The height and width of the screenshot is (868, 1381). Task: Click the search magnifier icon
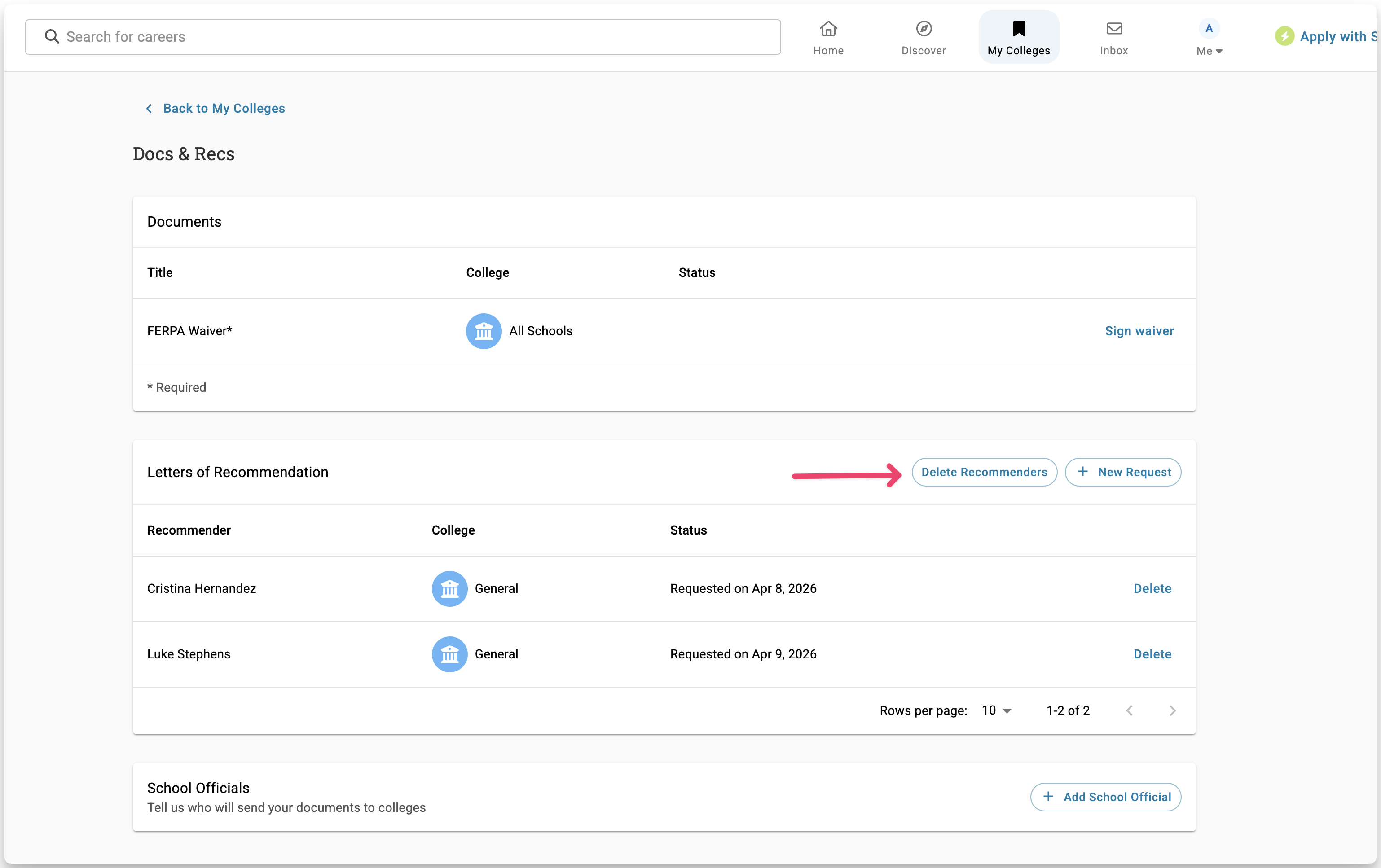[x=52, y=37]
